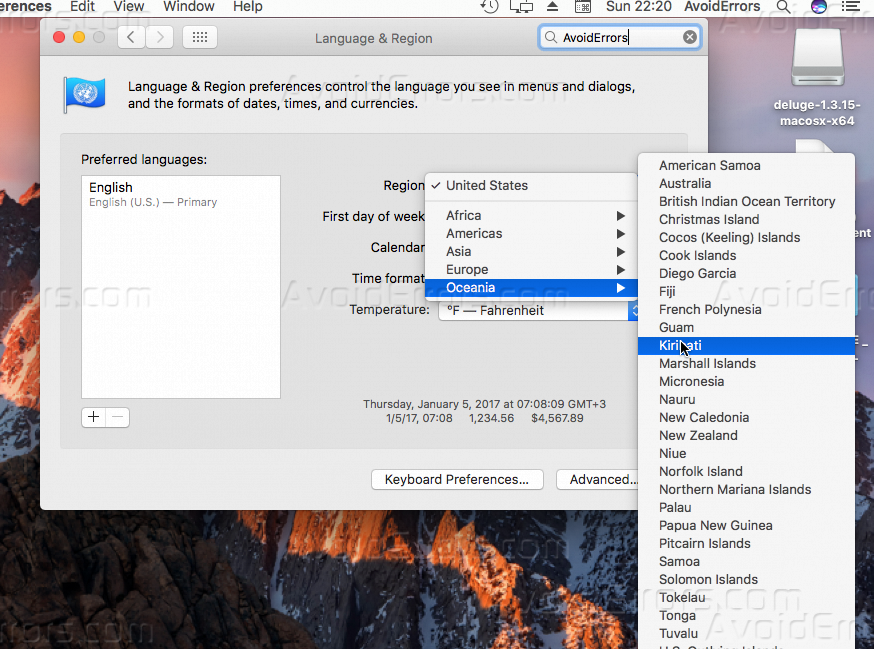Click the back navigation arrow

129,37
